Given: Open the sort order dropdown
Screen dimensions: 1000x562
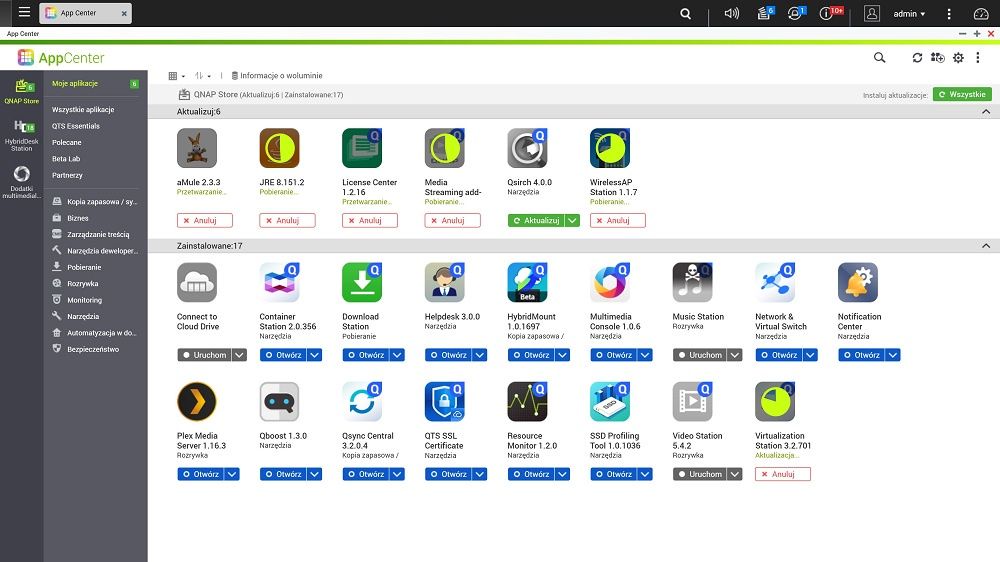Looking at the screenshot, I should coord(203,76).
